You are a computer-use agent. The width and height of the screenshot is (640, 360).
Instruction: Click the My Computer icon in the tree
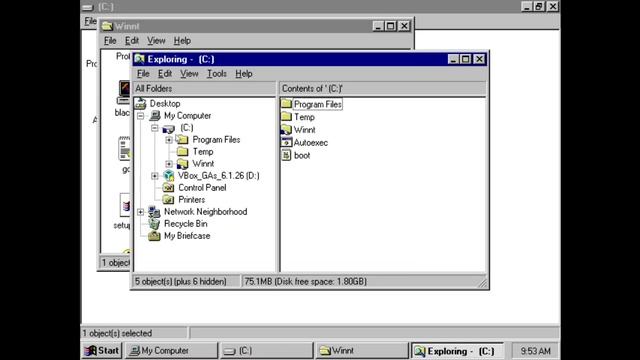coord(155,116)
